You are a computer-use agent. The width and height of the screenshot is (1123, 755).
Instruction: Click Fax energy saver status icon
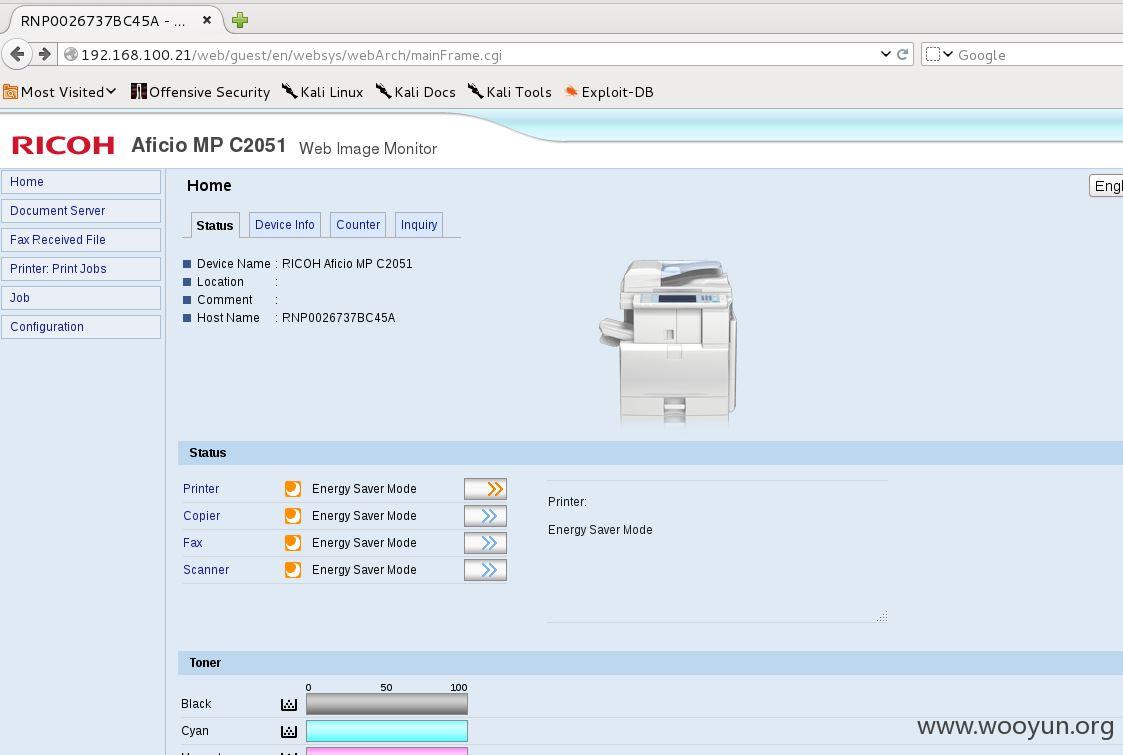coord(293,543)
